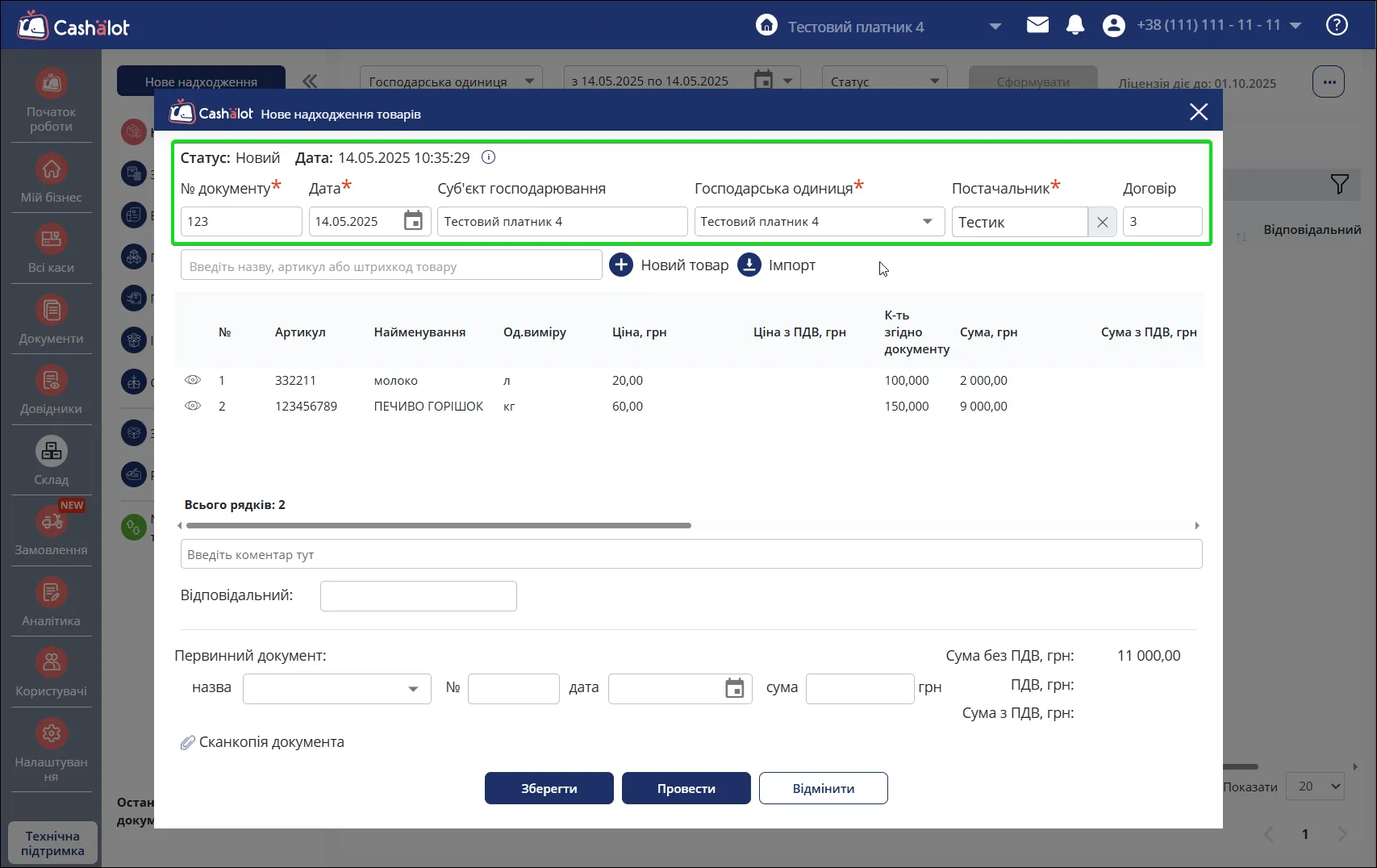The image size is (1377, 868).
Task: Click the Зберегти button
Action: 549,788
